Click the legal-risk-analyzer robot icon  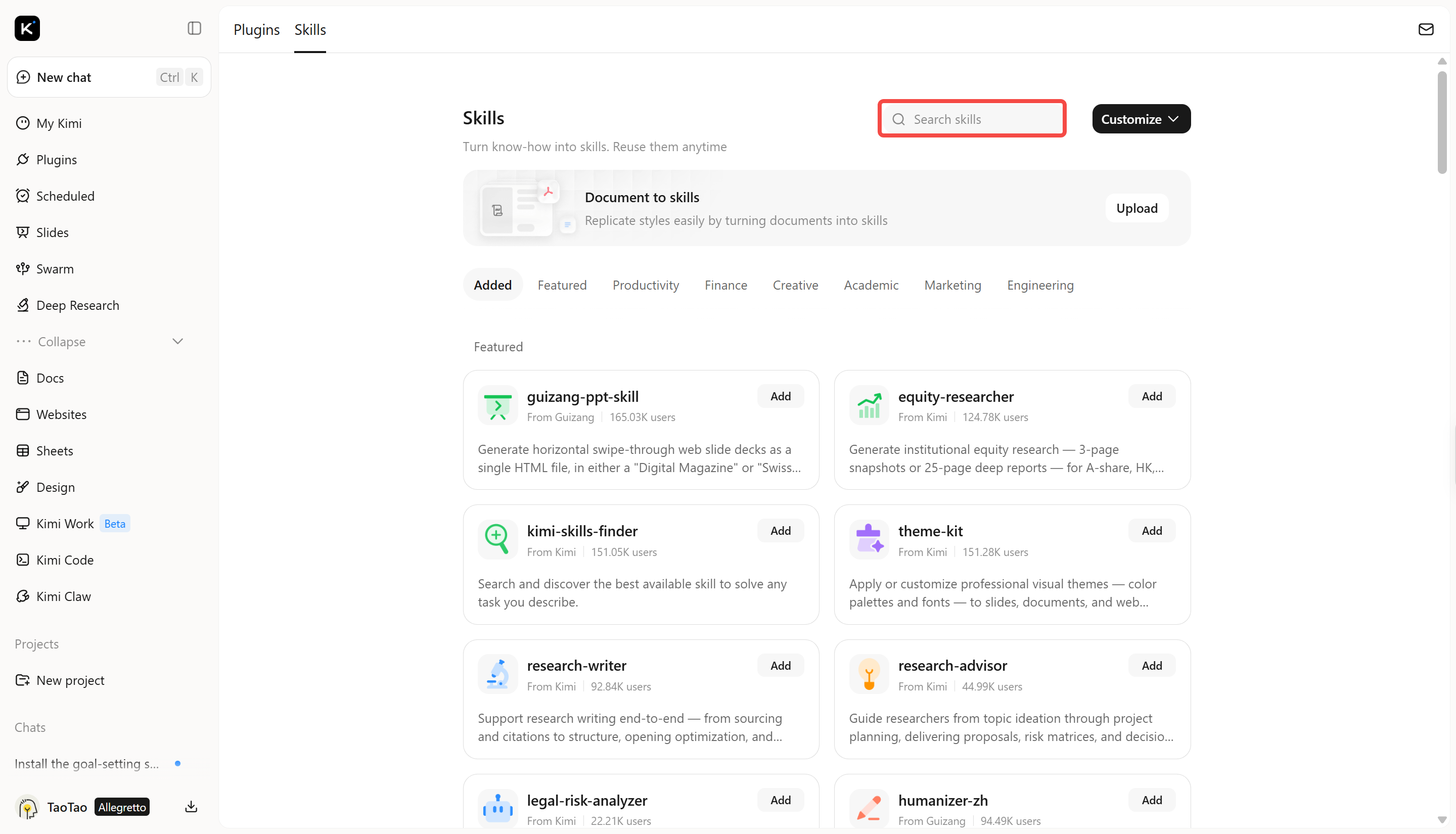pyautogui.click(x=498, y=809)
